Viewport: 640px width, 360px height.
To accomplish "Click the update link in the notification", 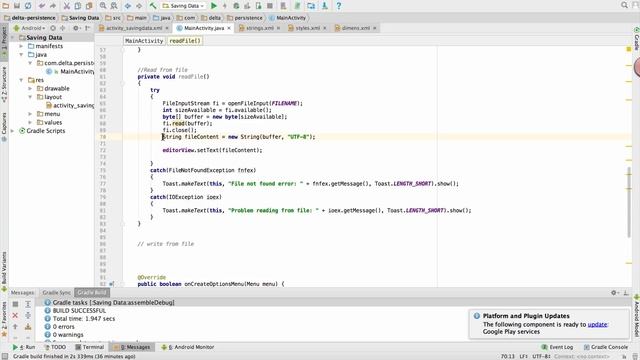I will pos(597,324).
